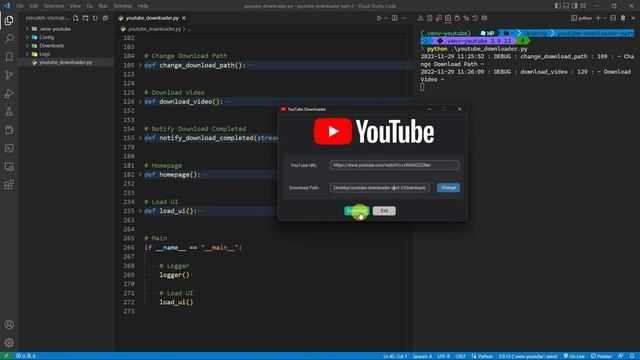Select youtube_downloader.py in the Explorer tree

pyautogui.click(x=66, y=62)
